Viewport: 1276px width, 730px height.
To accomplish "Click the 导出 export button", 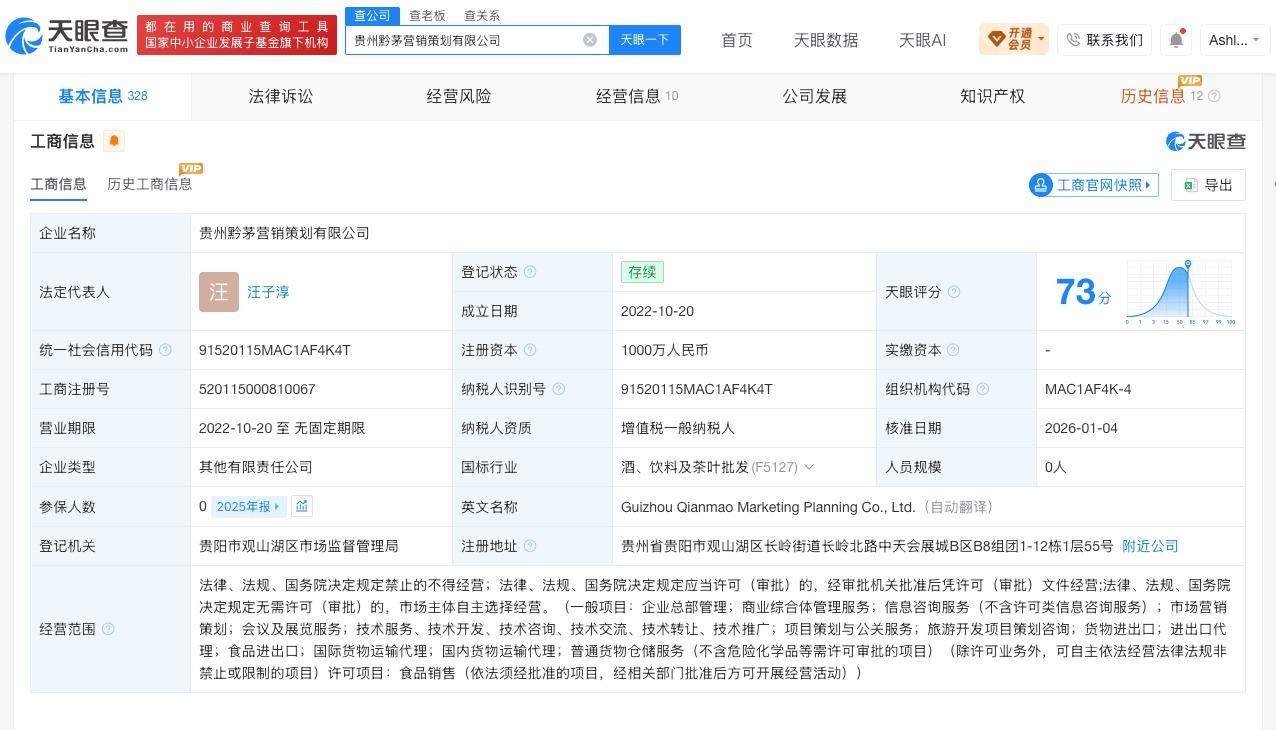I will click(x=1208, y=185).
